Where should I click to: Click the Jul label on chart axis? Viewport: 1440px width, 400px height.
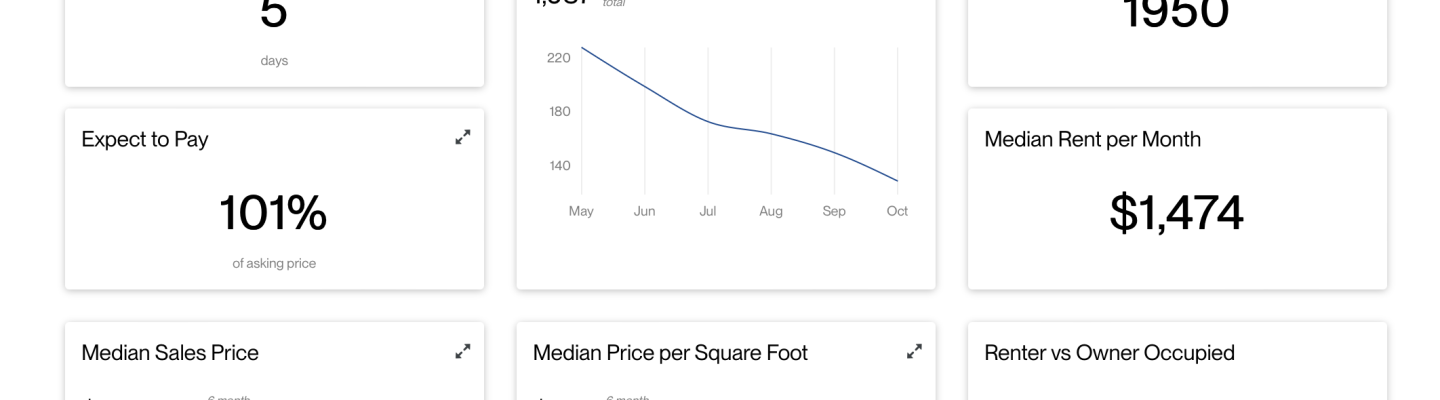click(x=708, y=211)
